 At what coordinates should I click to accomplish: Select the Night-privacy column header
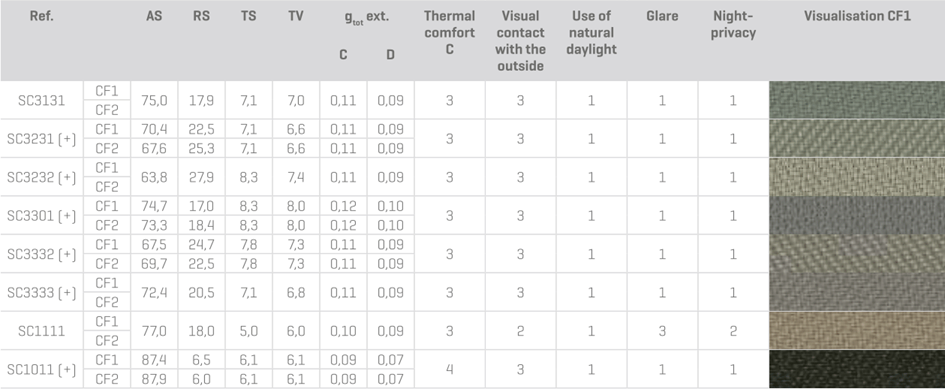point(733,25)
